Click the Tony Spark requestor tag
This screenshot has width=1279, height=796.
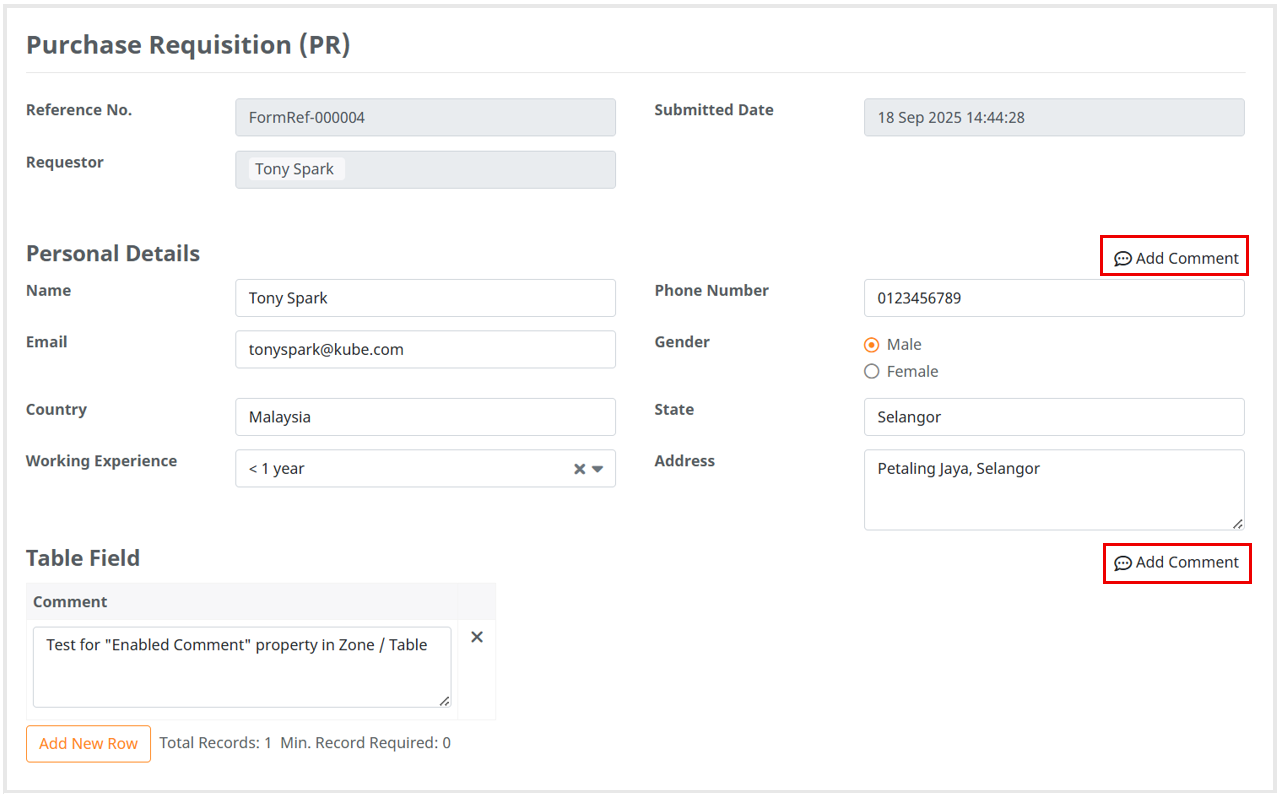[295, 169]
